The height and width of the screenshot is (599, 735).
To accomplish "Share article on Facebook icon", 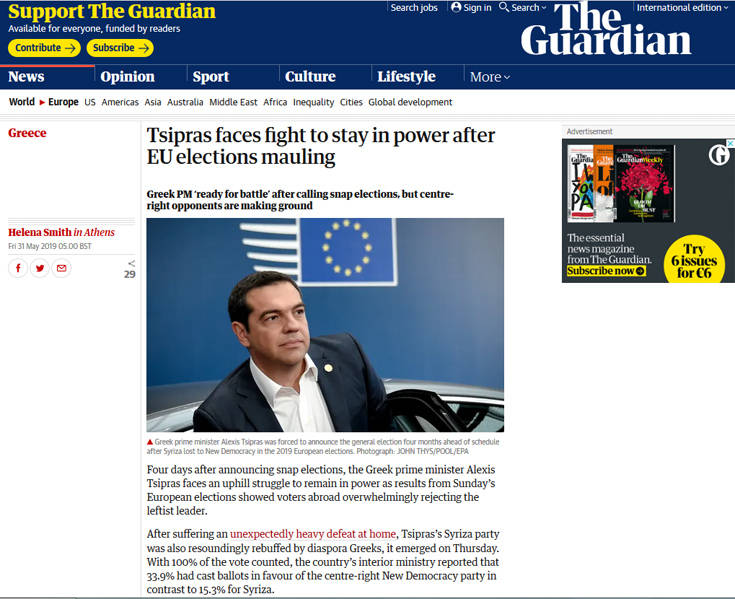I will click(x=18, y=268).
